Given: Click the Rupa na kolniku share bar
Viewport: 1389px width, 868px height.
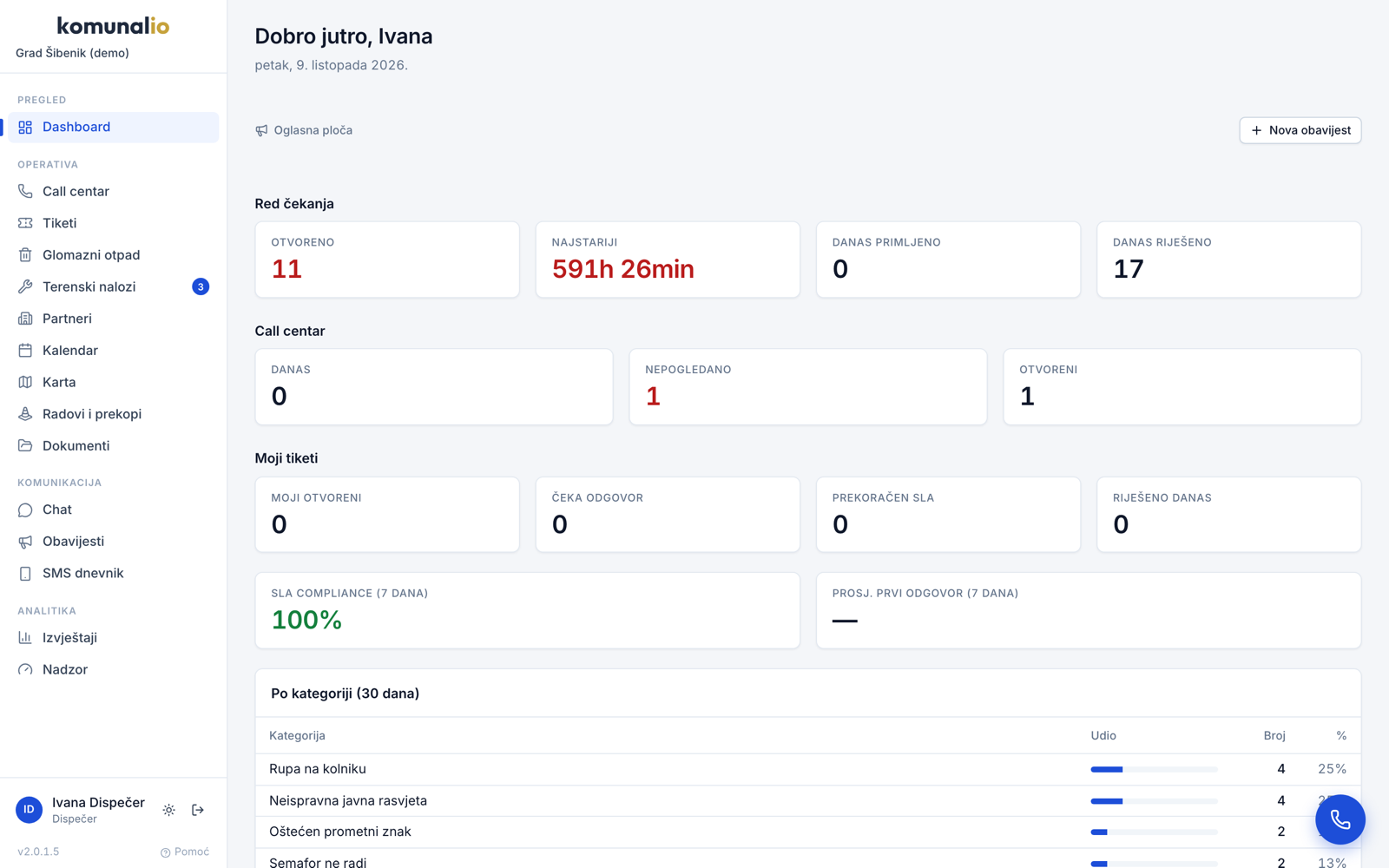Looking at the screenshot, I should coord(1154,769).
